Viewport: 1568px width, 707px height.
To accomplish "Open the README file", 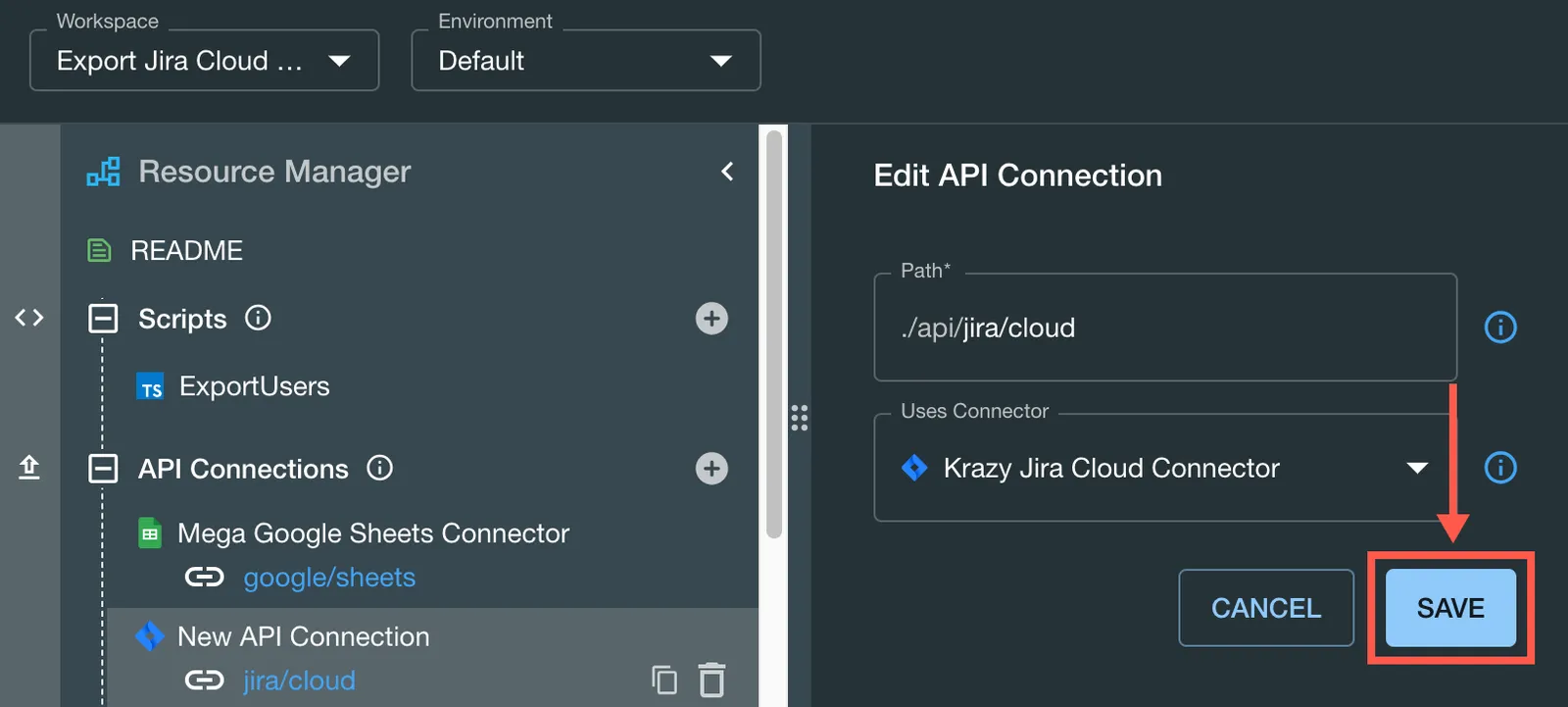I will (x=186, y=251).
